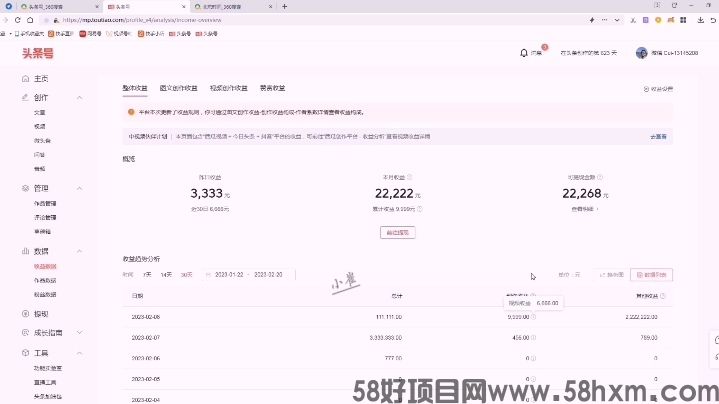
Task: Click the 成长指南 icon in sidebar
Action: click(x=26, y=333)
